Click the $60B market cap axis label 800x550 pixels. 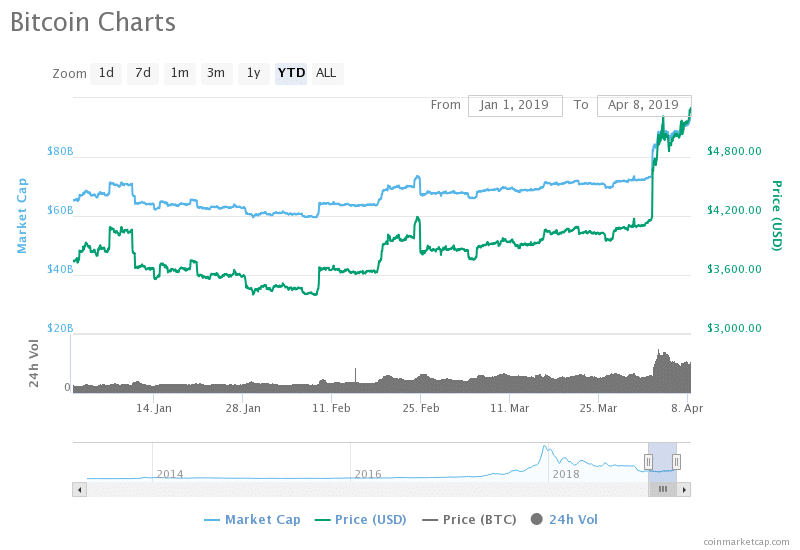click(60, 210)
